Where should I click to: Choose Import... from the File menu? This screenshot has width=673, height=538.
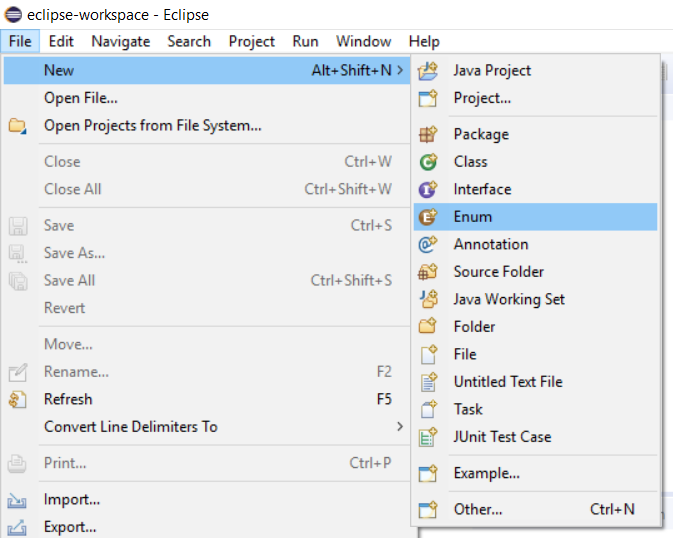[x=207, y=499]
